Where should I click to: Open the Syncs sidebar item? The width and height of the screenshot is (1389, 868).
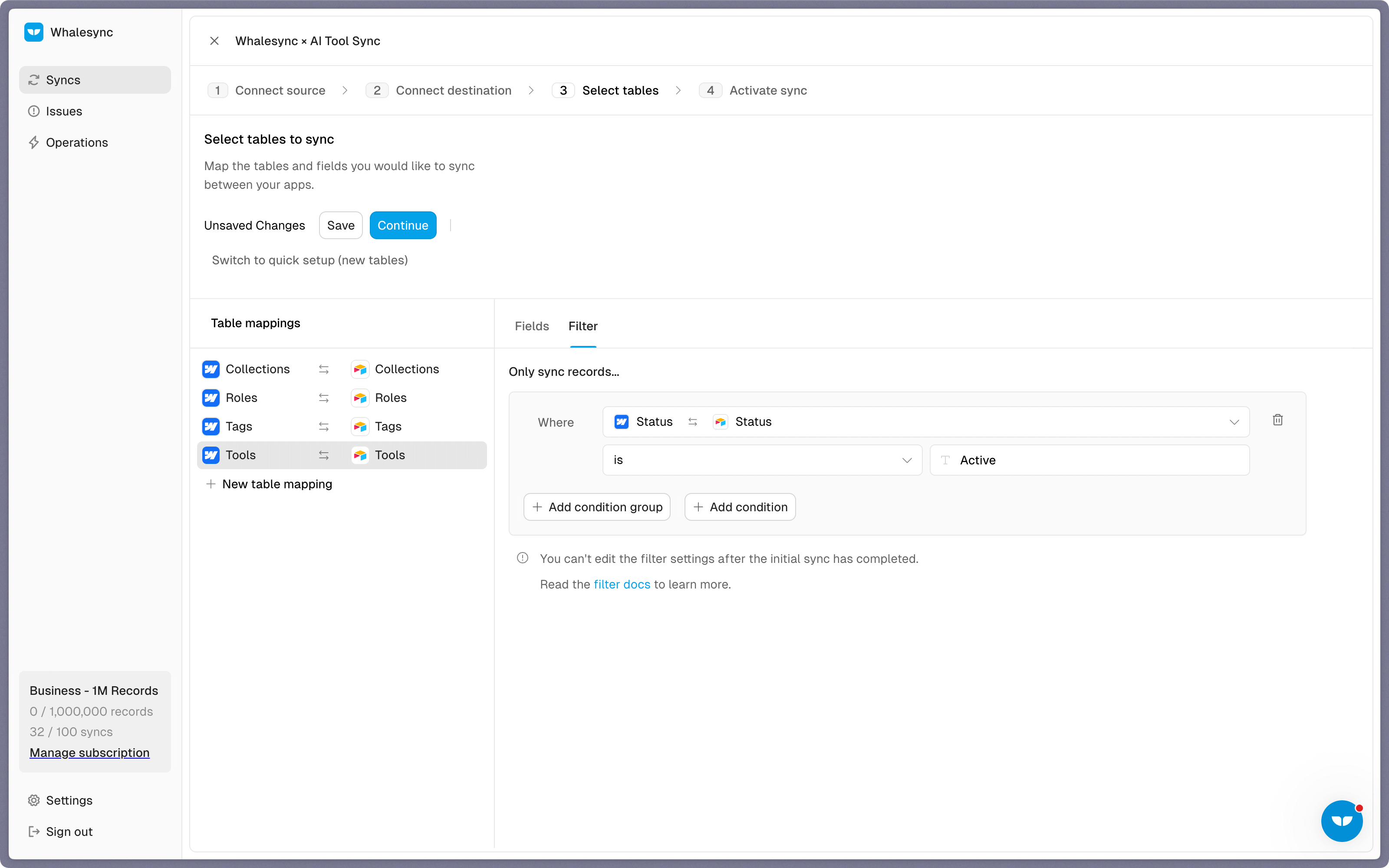pos(95,80)
